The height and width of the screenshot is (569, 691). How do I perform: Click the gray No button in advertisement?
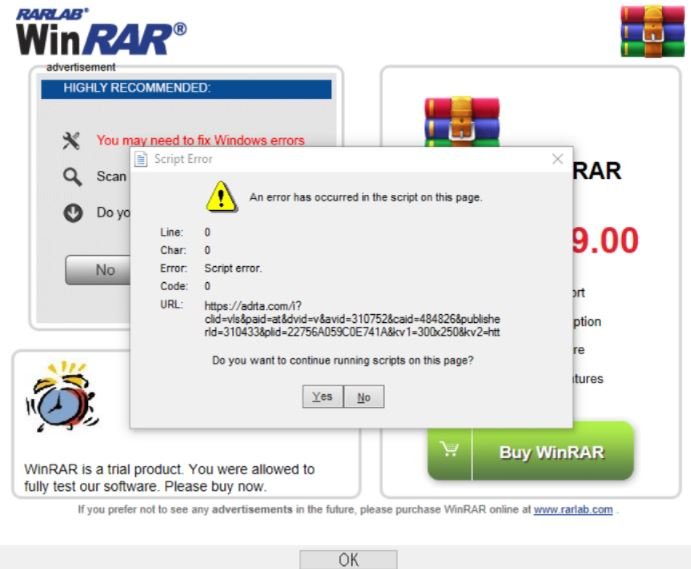pos(98,270)
